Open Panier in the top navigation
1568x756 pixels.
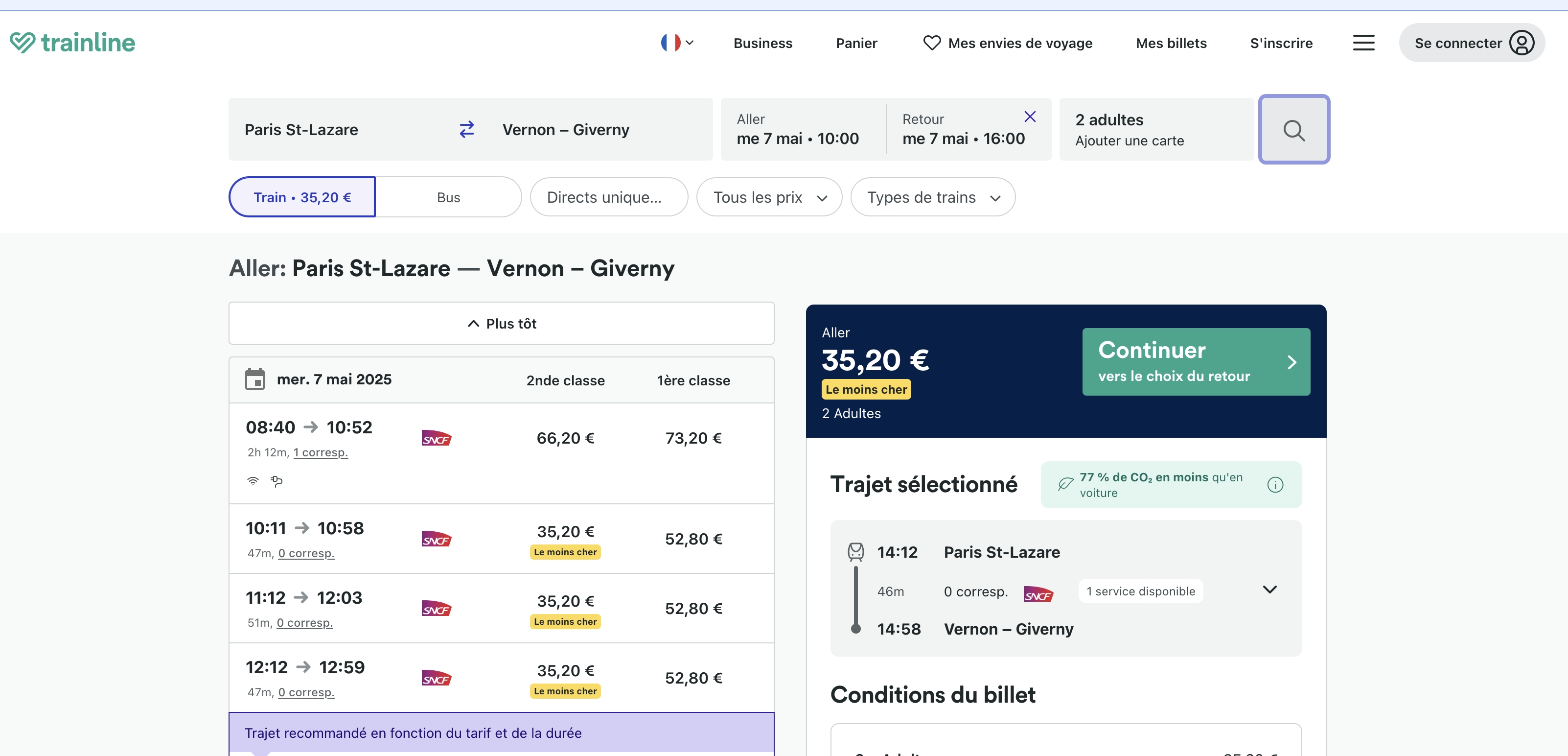coord(856,43)
